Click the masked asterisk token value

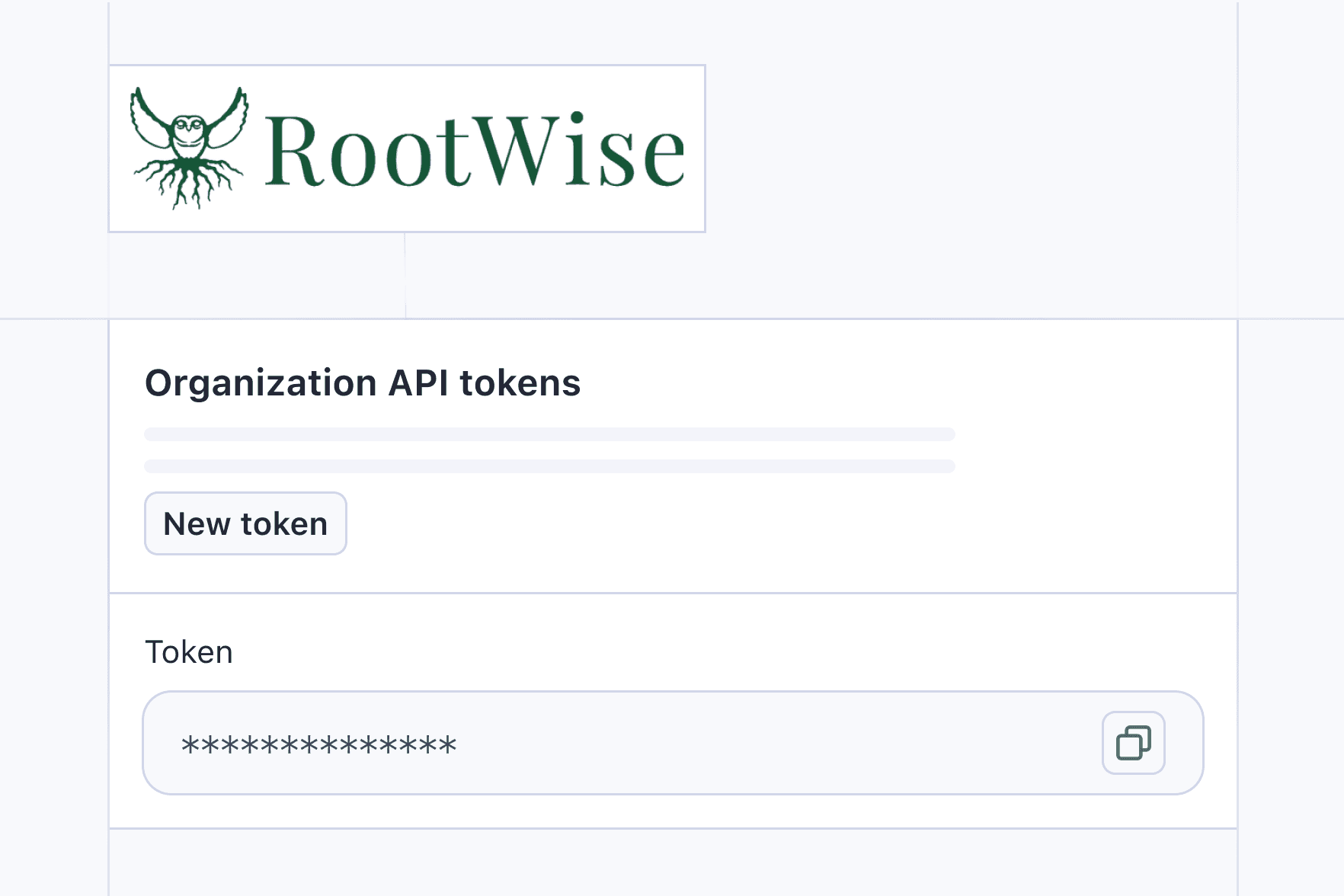tap(318, 744)
